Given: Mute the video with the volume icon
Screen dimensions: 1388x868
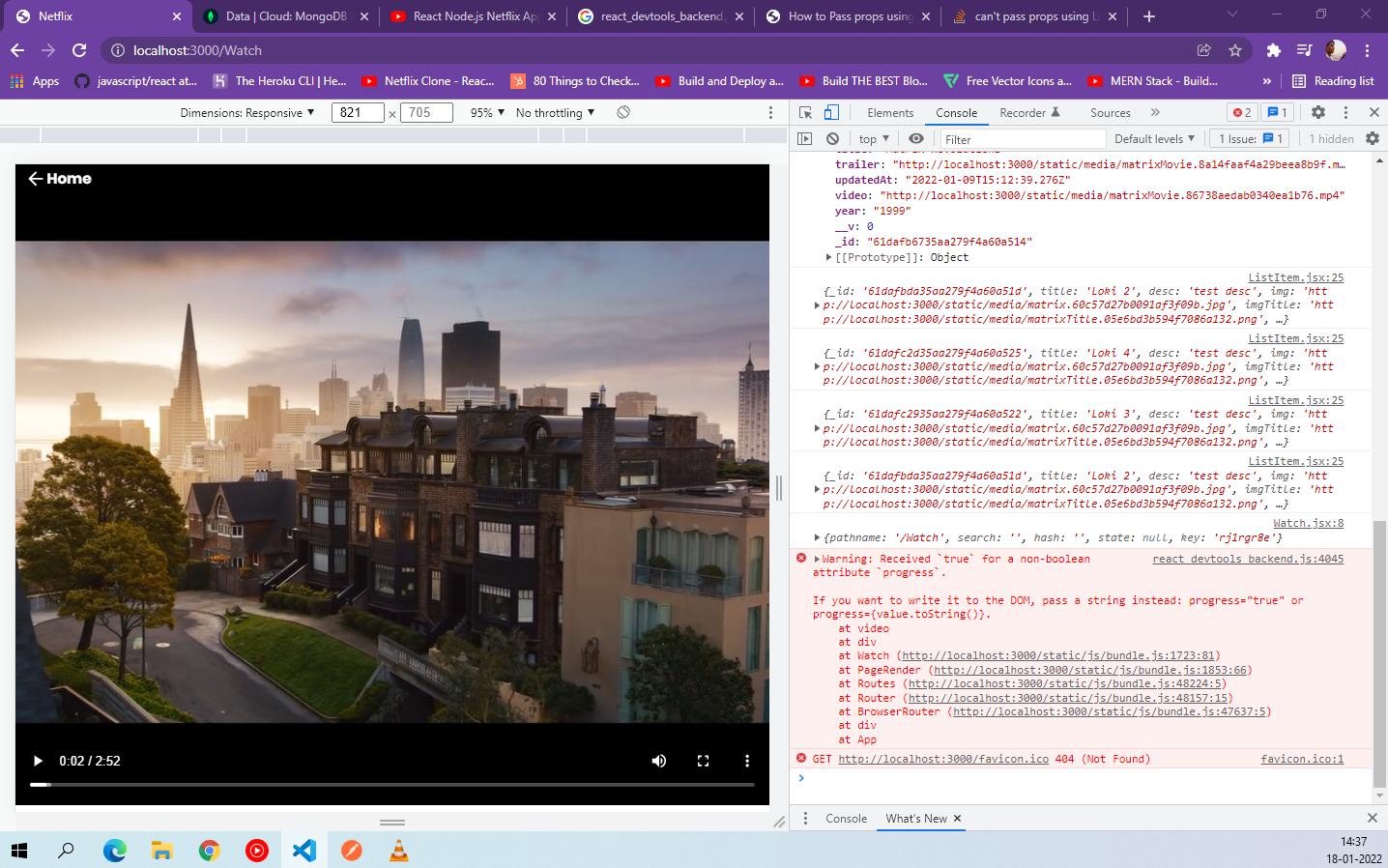Looking at the screenshot, I should [658, 761].
